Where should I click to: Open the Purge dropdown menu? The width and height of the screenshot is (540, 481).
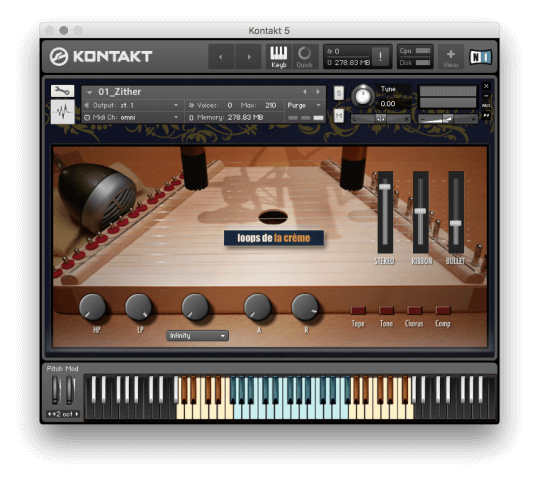(x=304, y=105)
